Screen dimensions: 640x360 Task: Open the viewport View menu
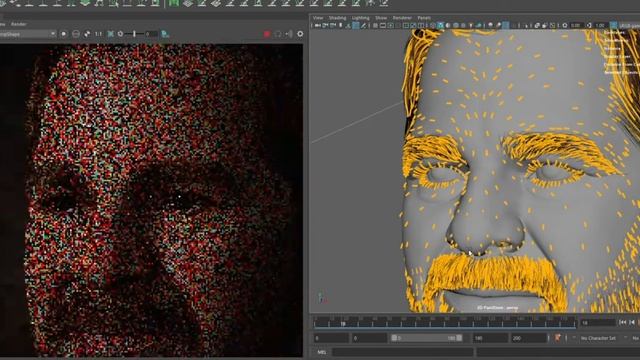(318, 18)
